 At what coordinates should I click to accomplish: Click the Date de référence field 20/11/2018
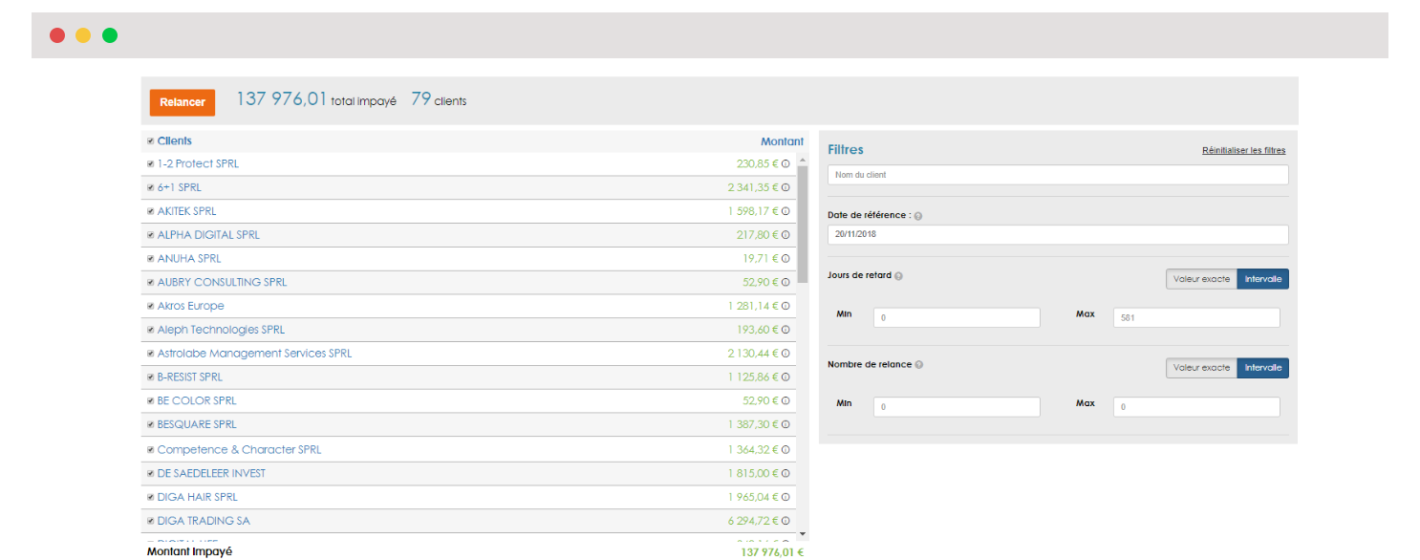1058,235
